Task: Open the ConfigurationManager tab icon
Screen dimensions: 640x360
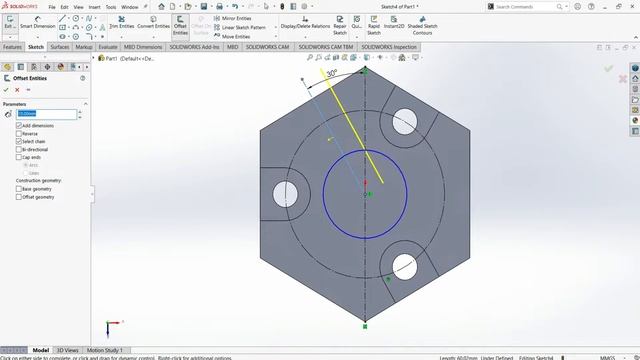Action: tap(34, 67)
